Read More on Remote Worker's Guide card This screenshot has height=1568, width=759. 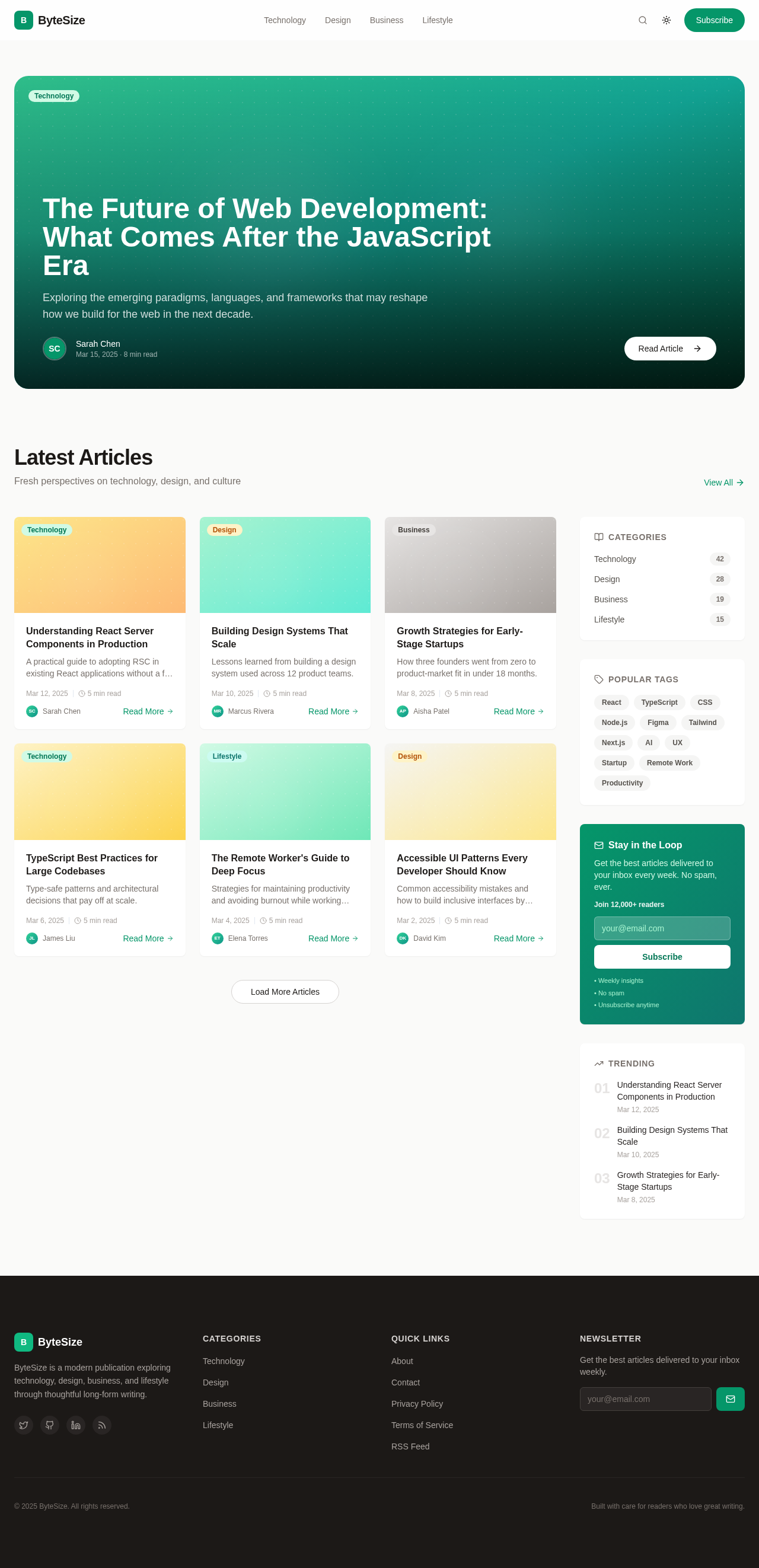(333, 938)
